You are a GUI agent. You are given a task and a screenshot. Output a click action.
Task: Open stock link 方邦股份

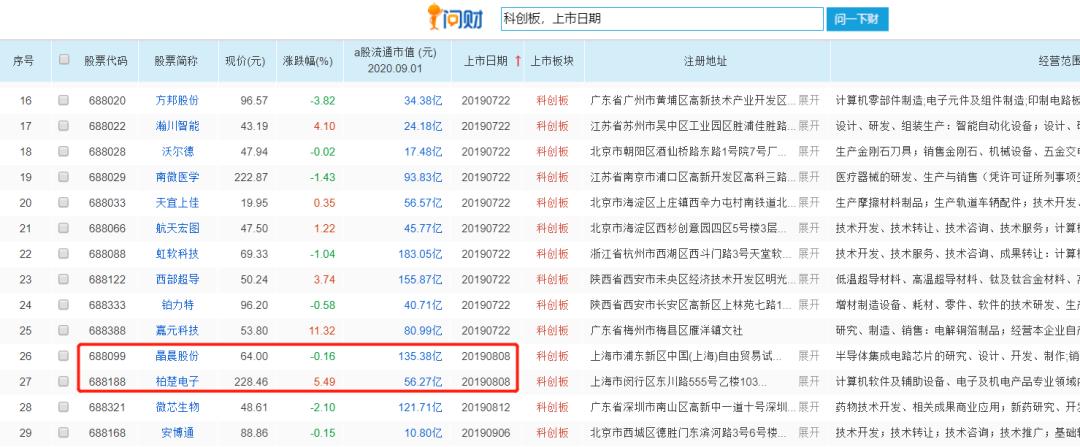pyautogui.click(x=177, y=101)
